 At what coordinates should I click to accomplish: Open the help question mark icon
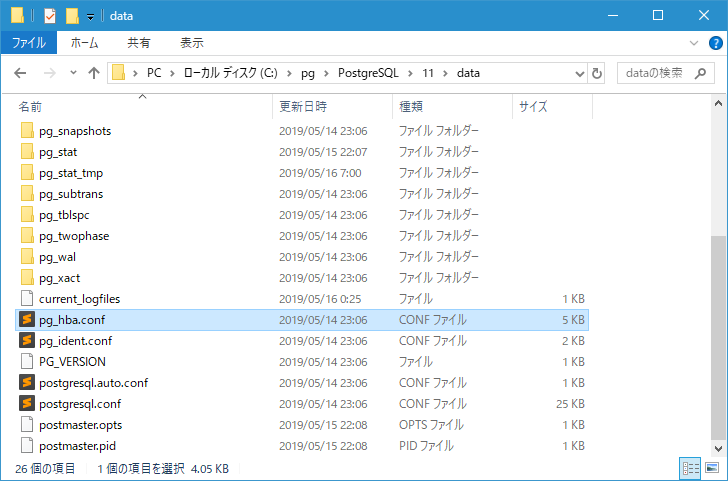click(715, 43)
